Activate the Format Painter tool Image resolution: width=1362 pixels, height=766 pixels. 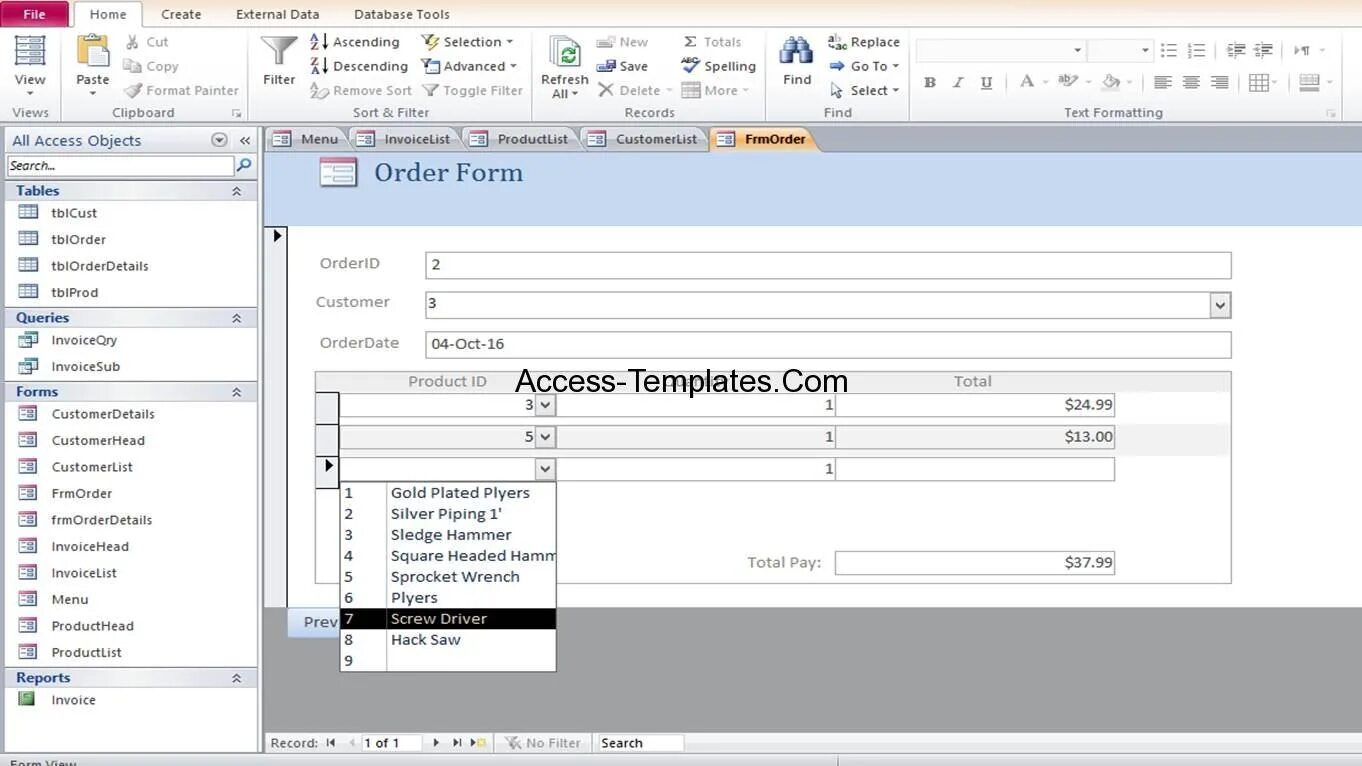181,90
